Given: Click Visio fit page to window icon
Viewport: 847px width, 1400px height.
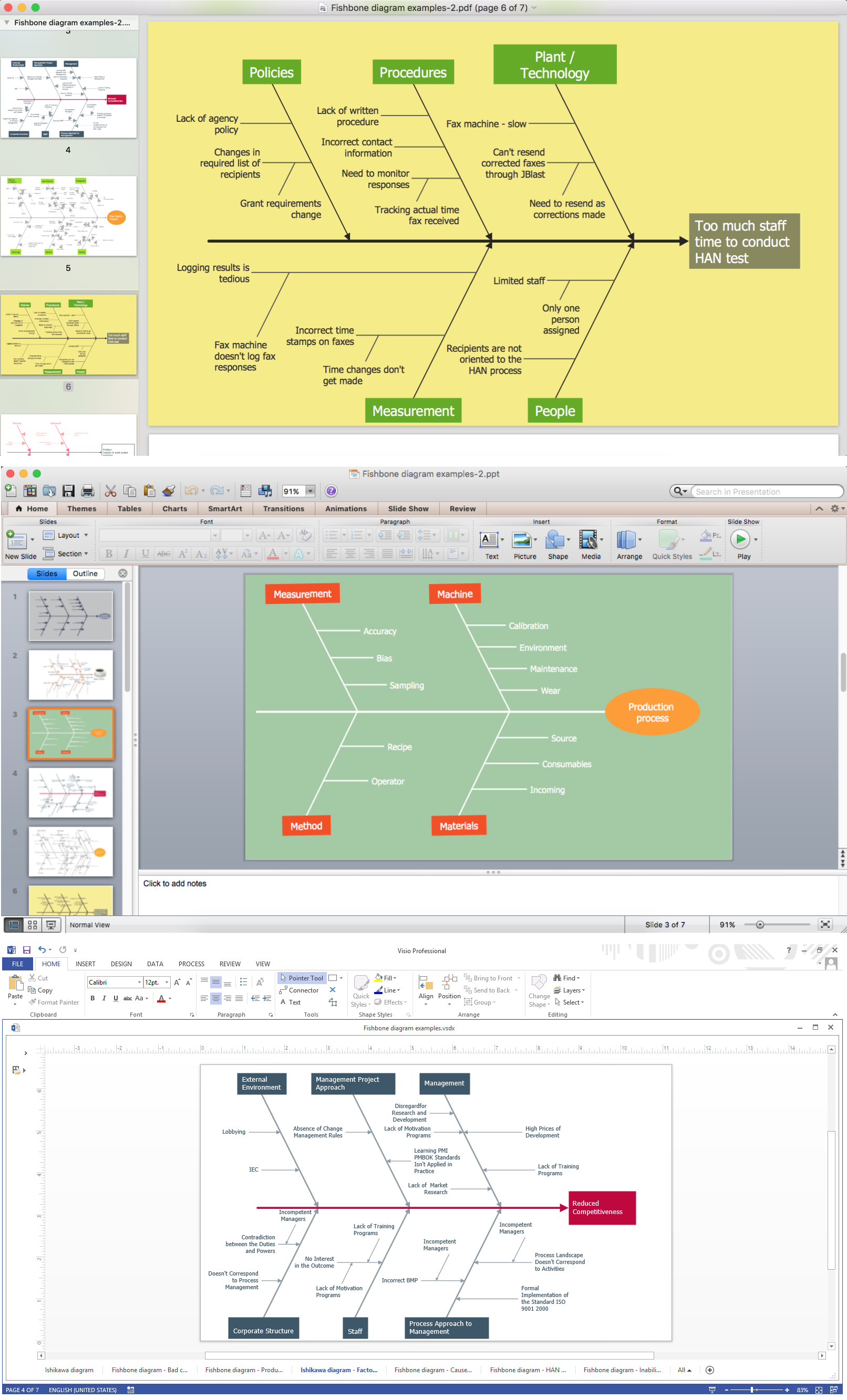Looking at the screenshot, I should pos(819,1390).
